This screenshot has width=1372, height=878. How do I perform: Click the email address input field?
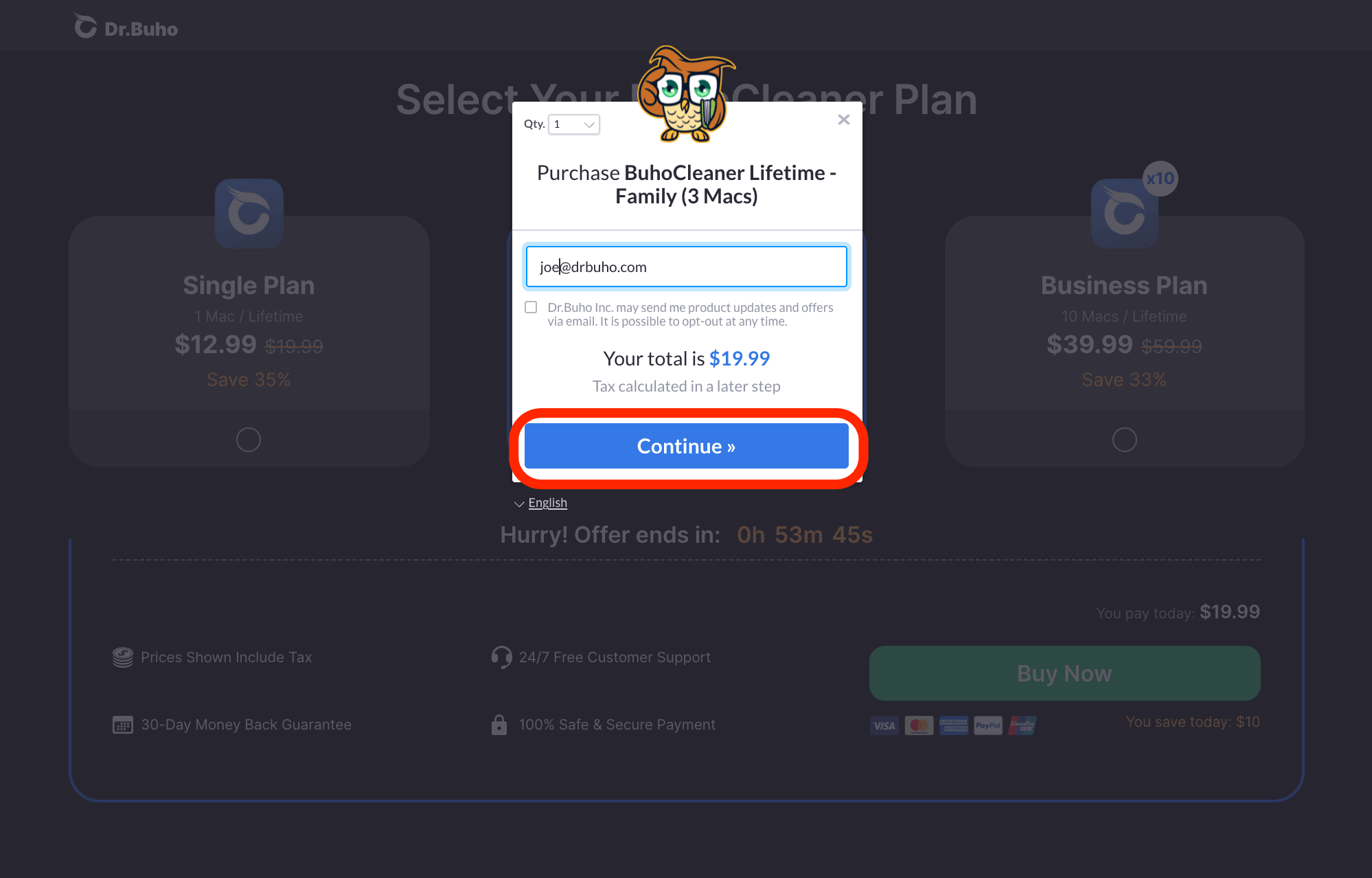(687, 267)
